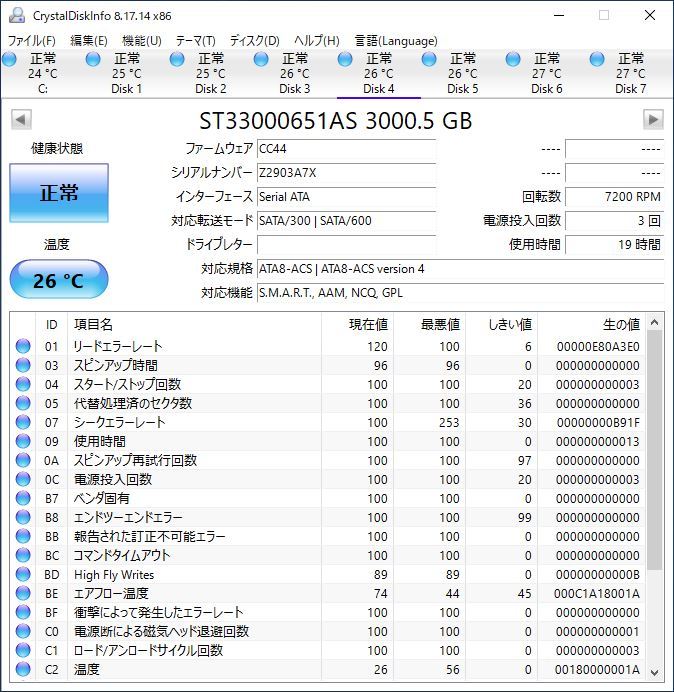
Task: Click status orb for attribute BF 衝撃によって発生したエラーレート
Action: click(x=23, y=612)
